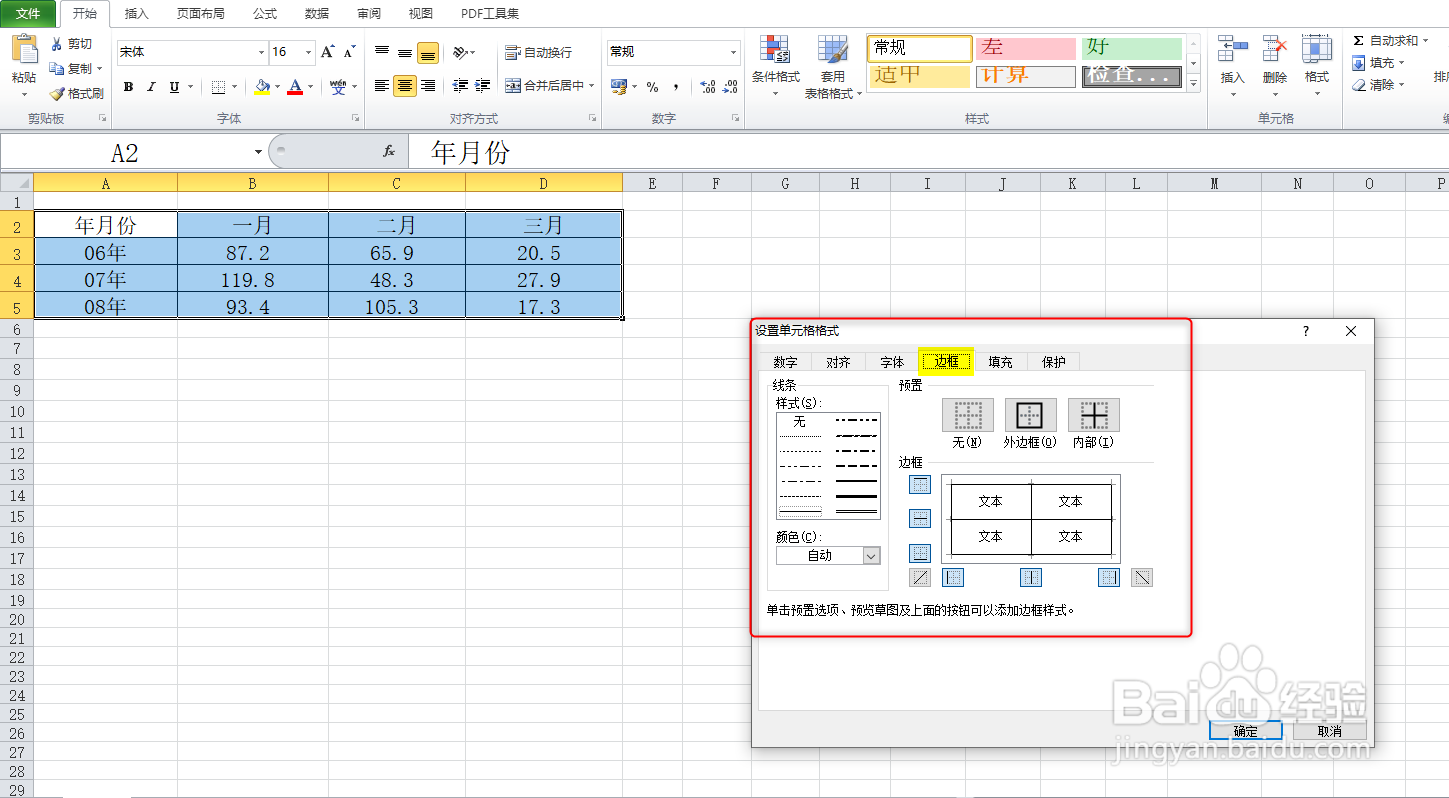Toggle top vertical alignment

pyautogui.click(x=382, y=52)
